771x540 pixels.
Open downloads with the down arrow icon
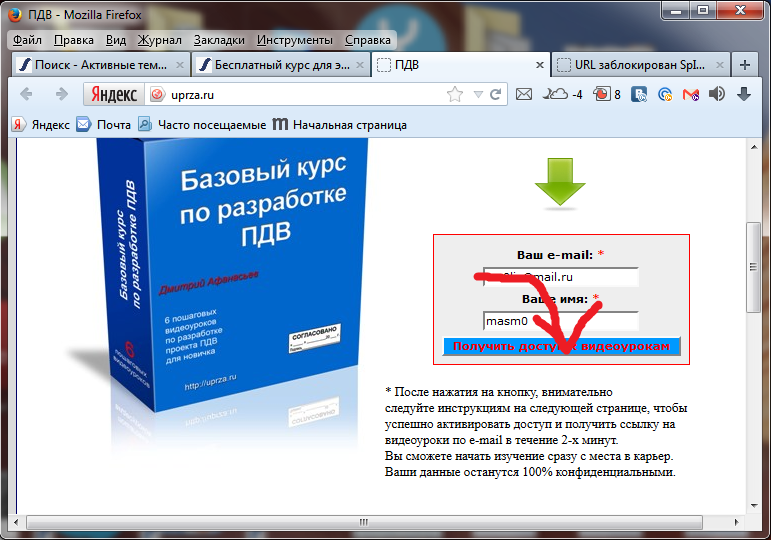[x=744, y=94]
